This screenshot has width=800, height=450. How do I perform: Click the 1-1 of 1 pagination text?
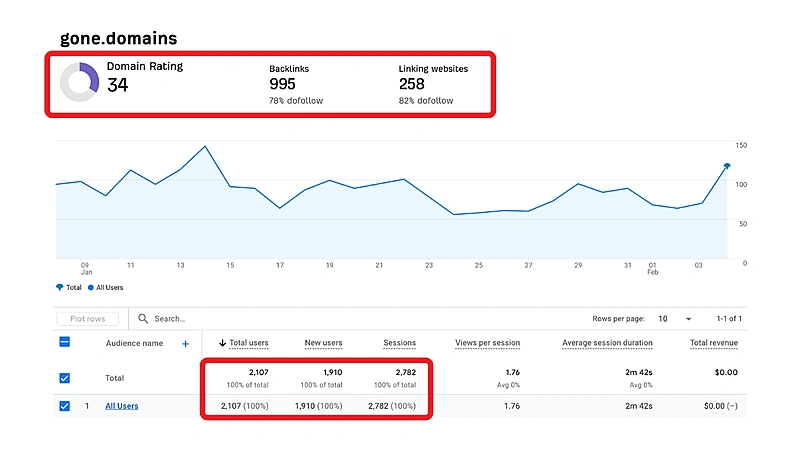[x=729, y=318]
